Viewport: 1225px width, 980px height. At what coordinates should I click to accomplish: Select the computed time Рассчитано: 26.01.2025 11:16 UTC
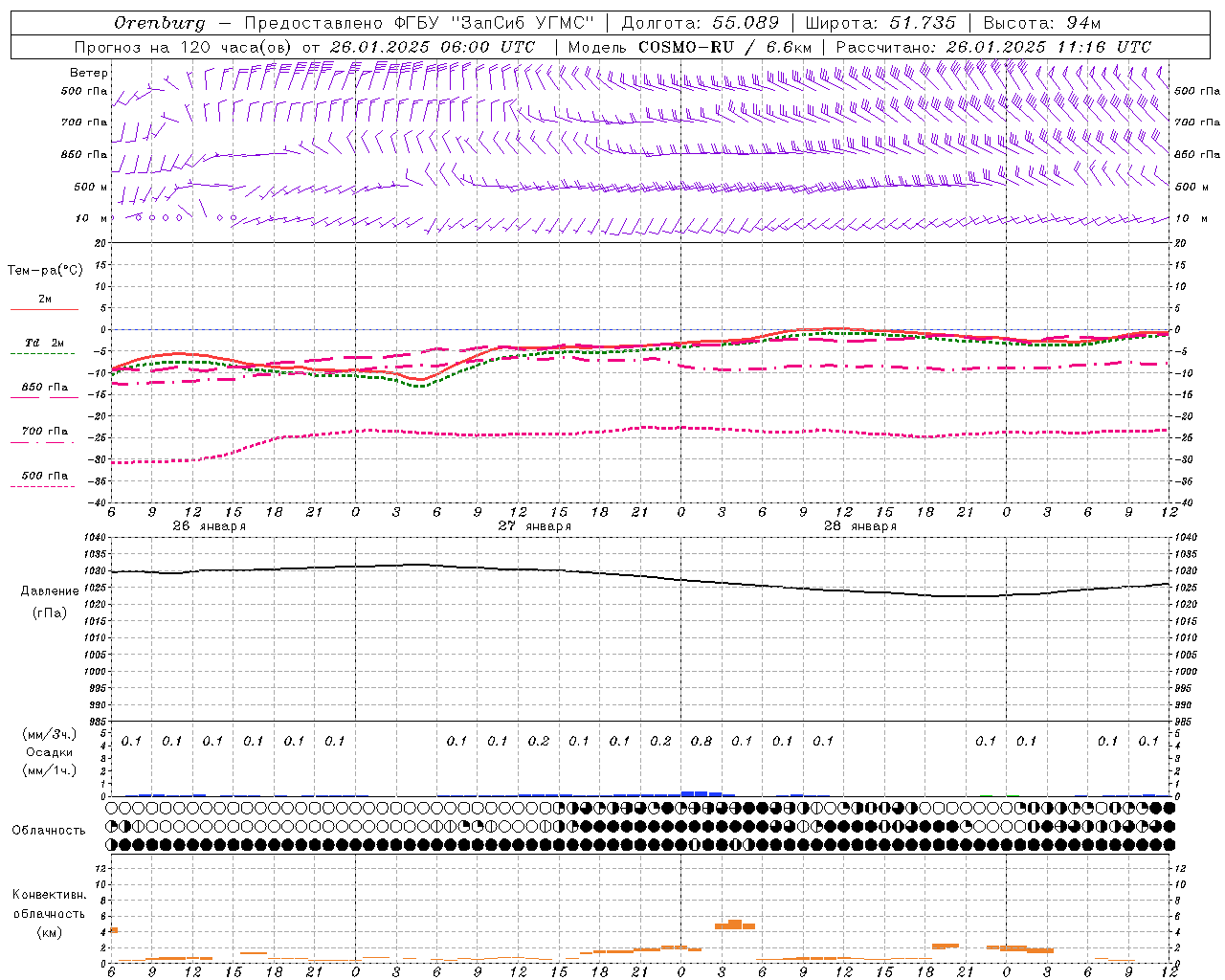tap(993, 47)
